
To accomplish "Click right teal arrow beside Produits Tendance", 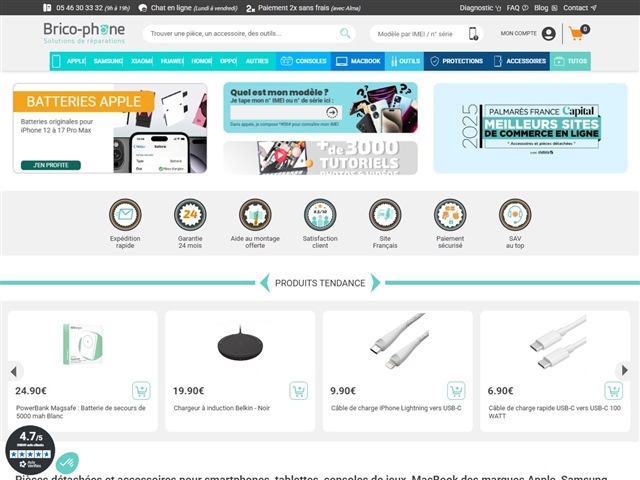I will click(376, 282).
